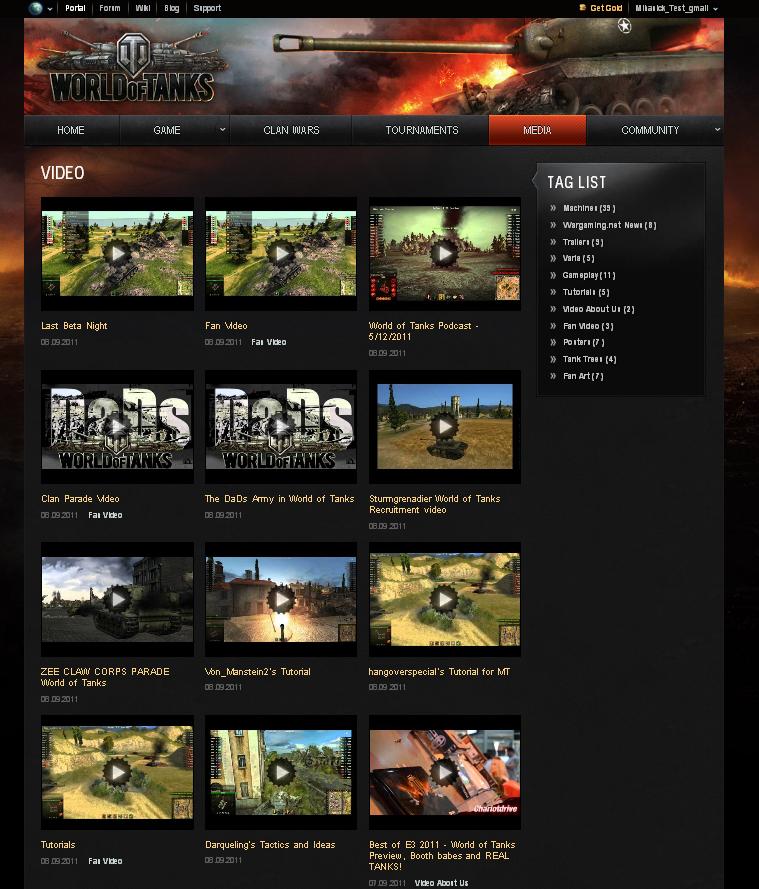The height and width of the screenshot is (889, 759).
Task: Click the World of Tanks logo
Action: click(132, 68)
